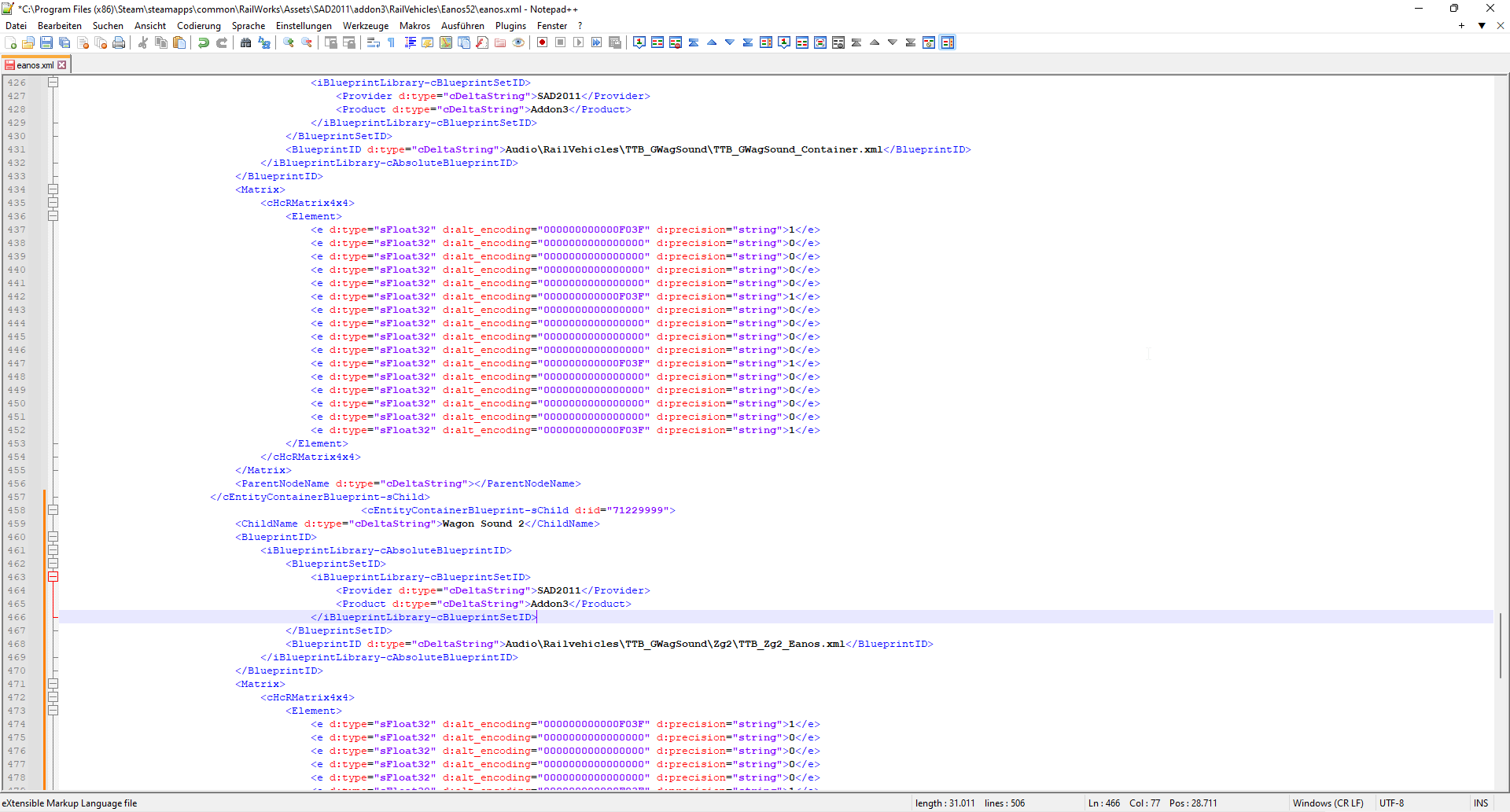Close the eanos.xml tab
The width and height of the screenshot is (1510, 812).
[x=62, y=65]
